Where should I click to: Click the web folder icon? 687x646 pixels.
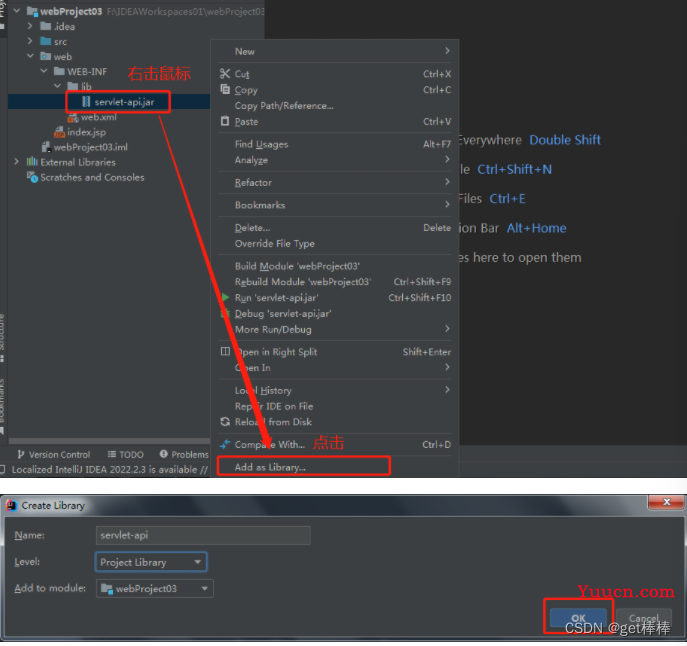point(46,56)
